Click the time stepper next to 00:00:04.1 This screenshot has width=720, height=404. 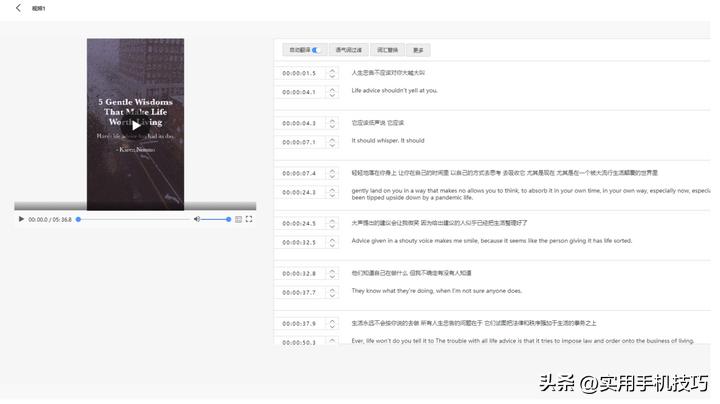coord(332,92)
